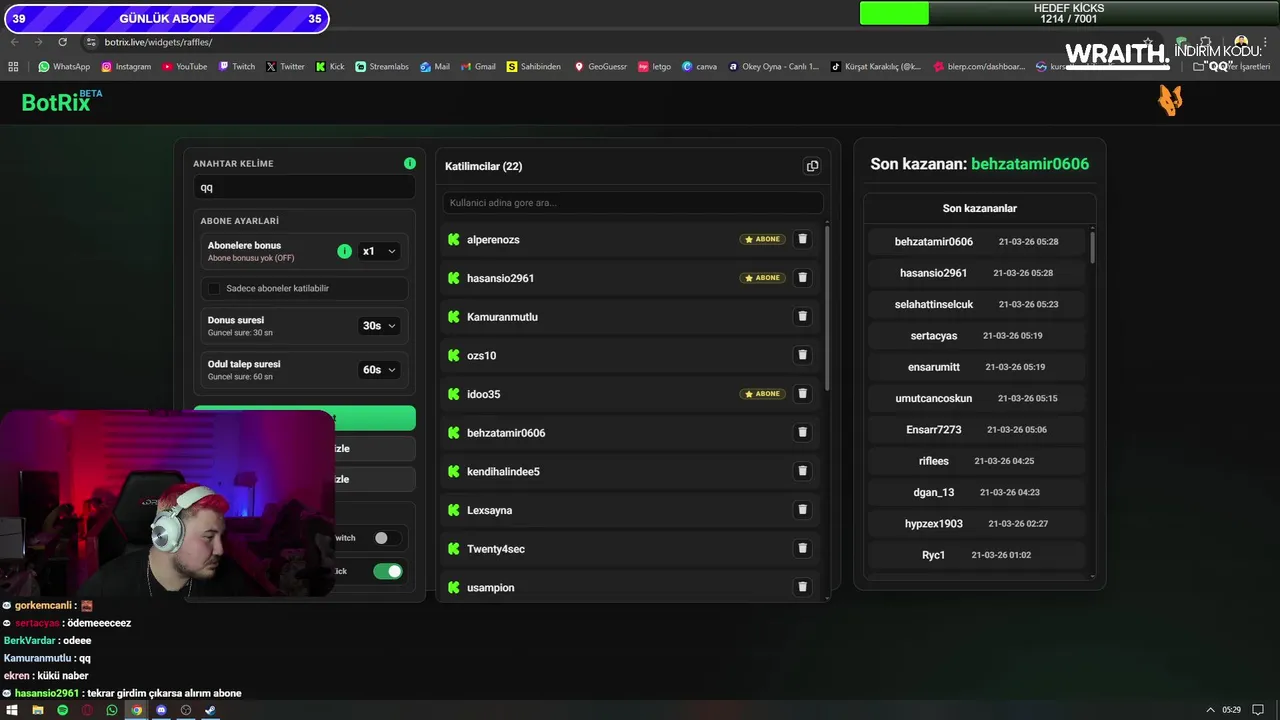
Task: Open OBS Studio from the taskbar
Action: (186, 710)
